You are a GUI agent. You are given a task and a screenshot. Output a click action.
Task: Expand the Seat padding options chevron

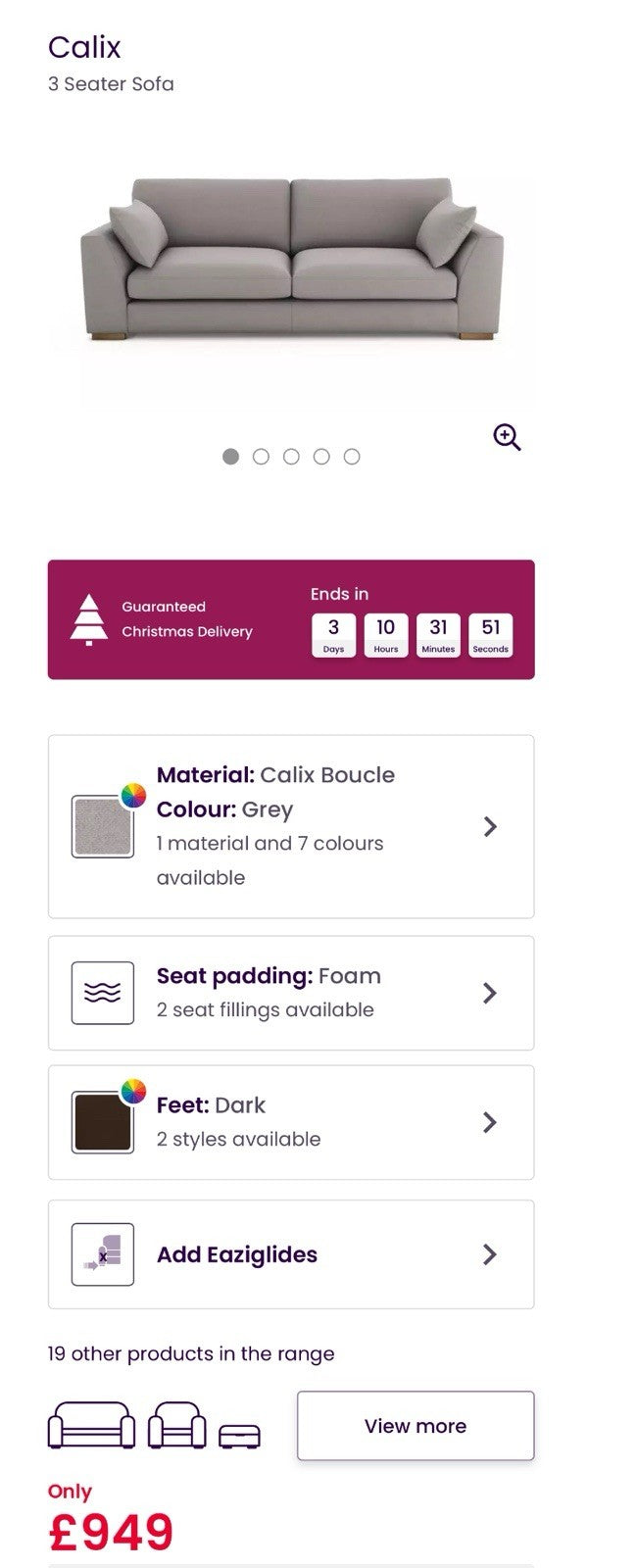point(490,993)
